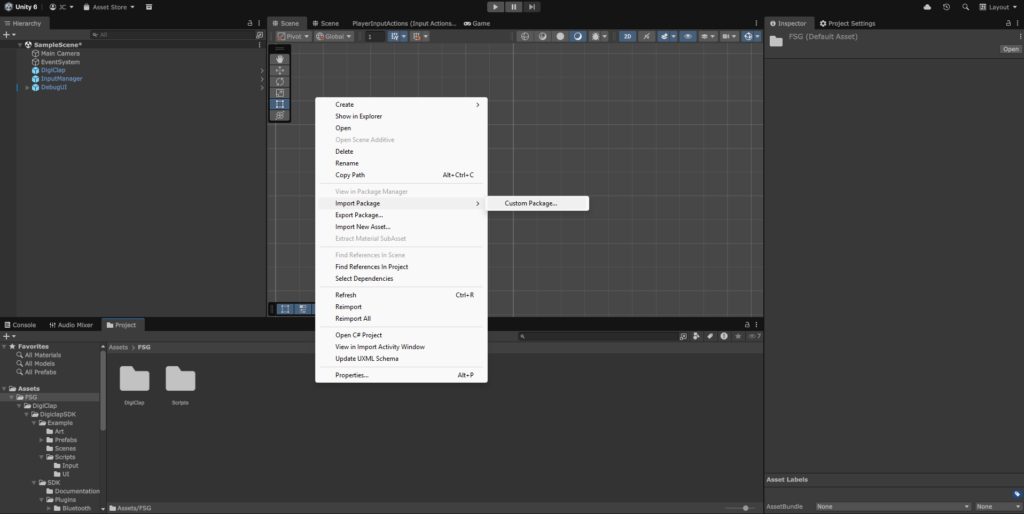Image resolution: width=1024 pixels, height=514 pixels.
Task: Click the cloud services icon
Action: pos(927,7)
